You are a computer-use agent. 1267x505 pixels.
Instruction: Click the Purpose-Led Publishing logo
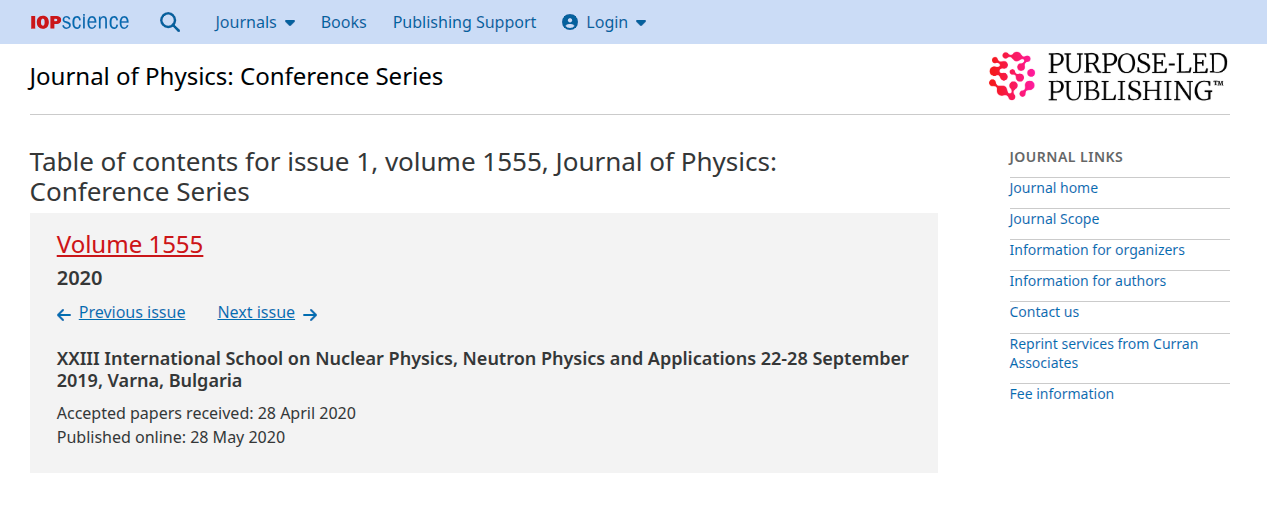(x=1108, y=77)
